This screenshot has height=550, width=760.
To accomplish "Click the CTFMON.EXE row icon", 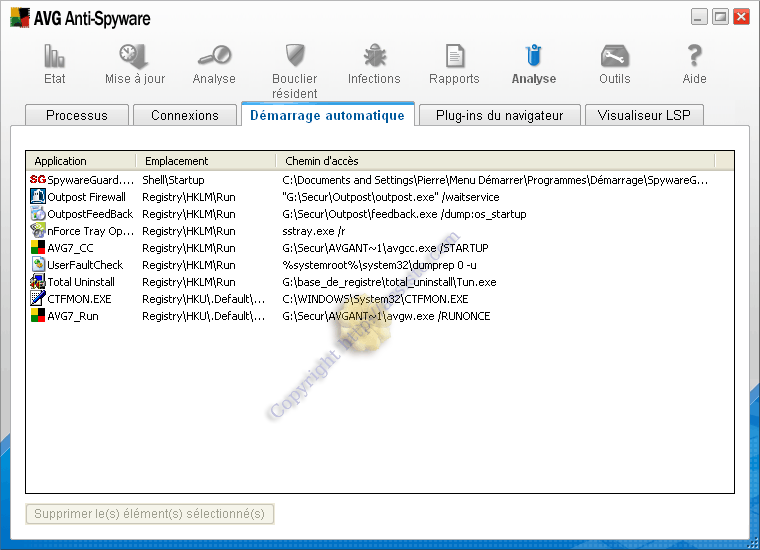I will pyautogui.click(x=37, y=299).
